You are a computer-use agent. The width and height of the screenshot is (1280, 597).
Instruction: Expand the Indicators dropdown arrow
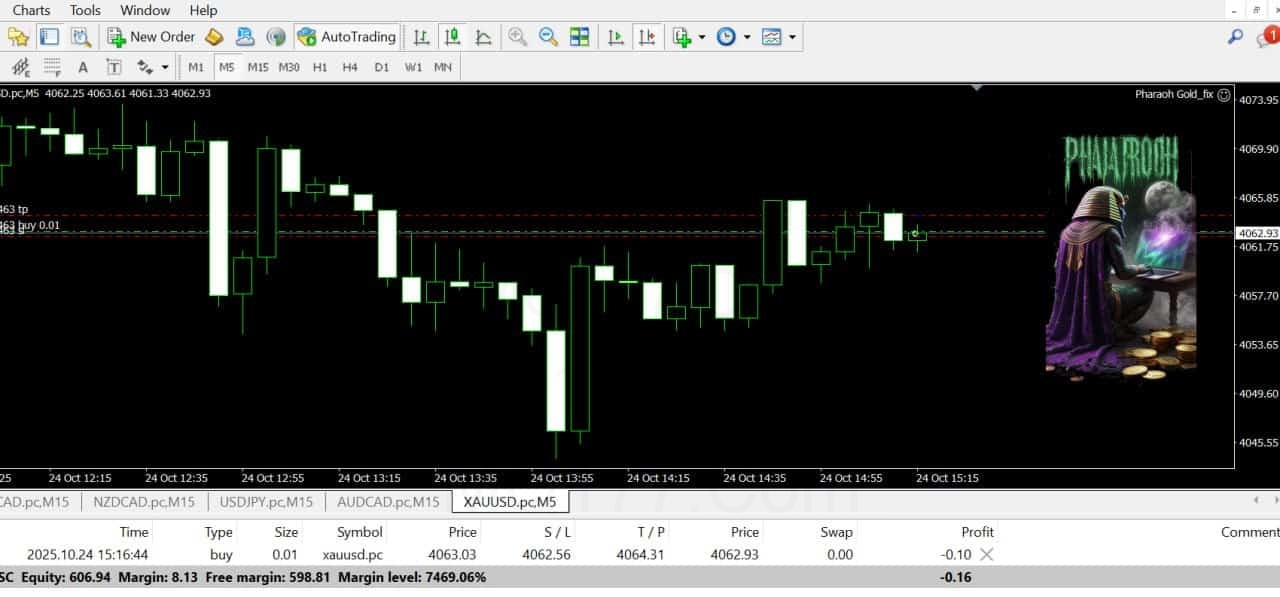coord(702,37)
